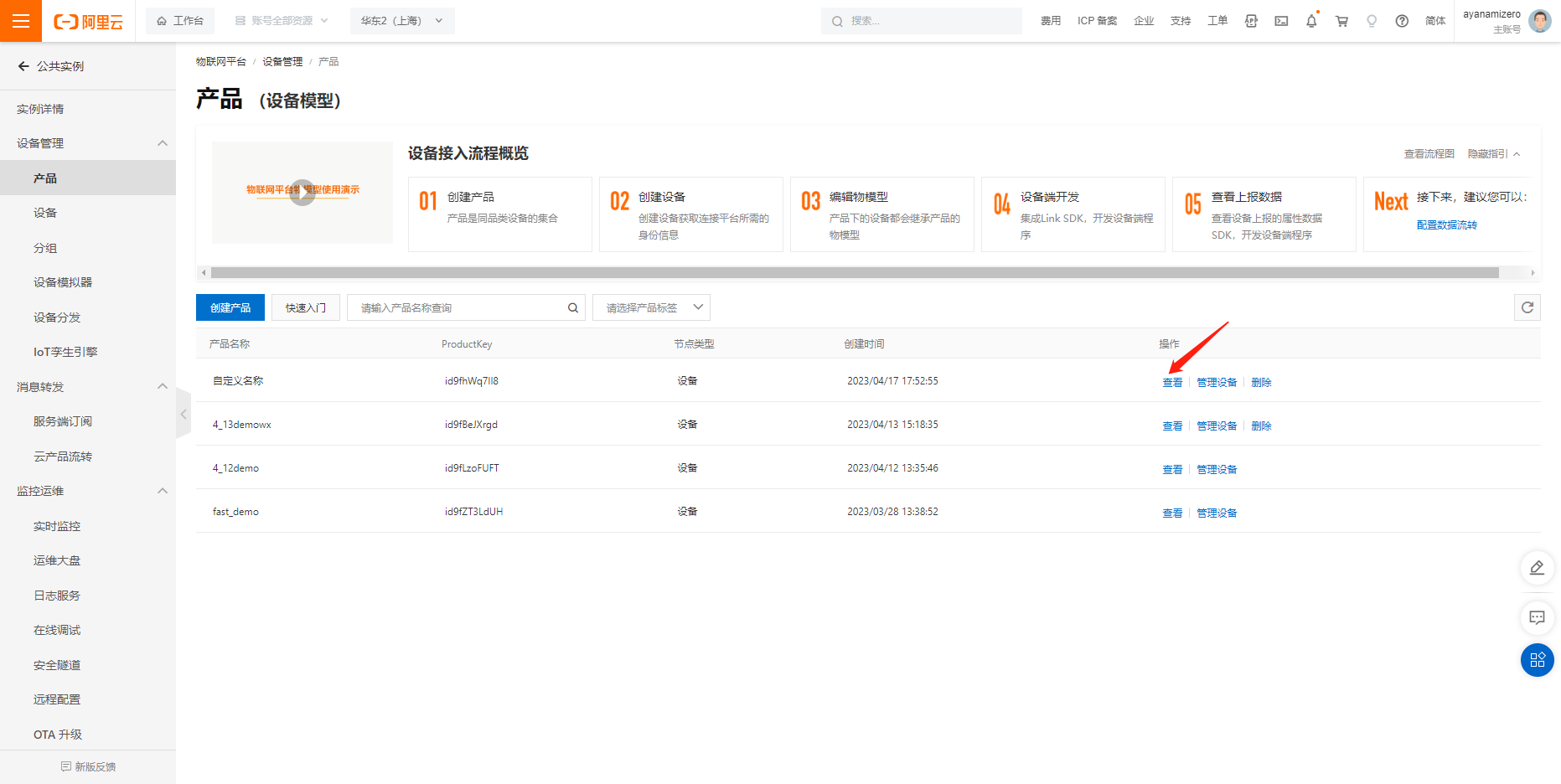This screenshot has height=784, width=1561.
Task: Open the shopping cart icon
Action: coord(1341,21)
